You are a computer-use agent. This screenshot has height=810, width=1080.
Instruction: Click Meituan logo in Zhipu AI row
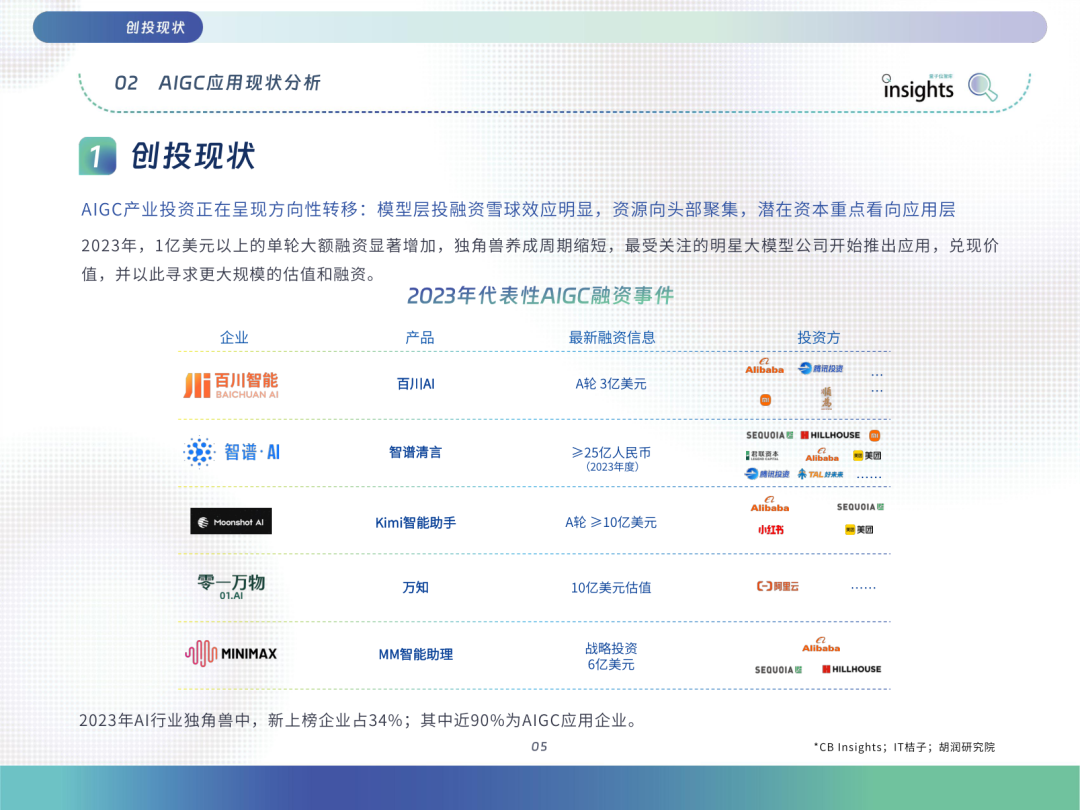[867, 455]
